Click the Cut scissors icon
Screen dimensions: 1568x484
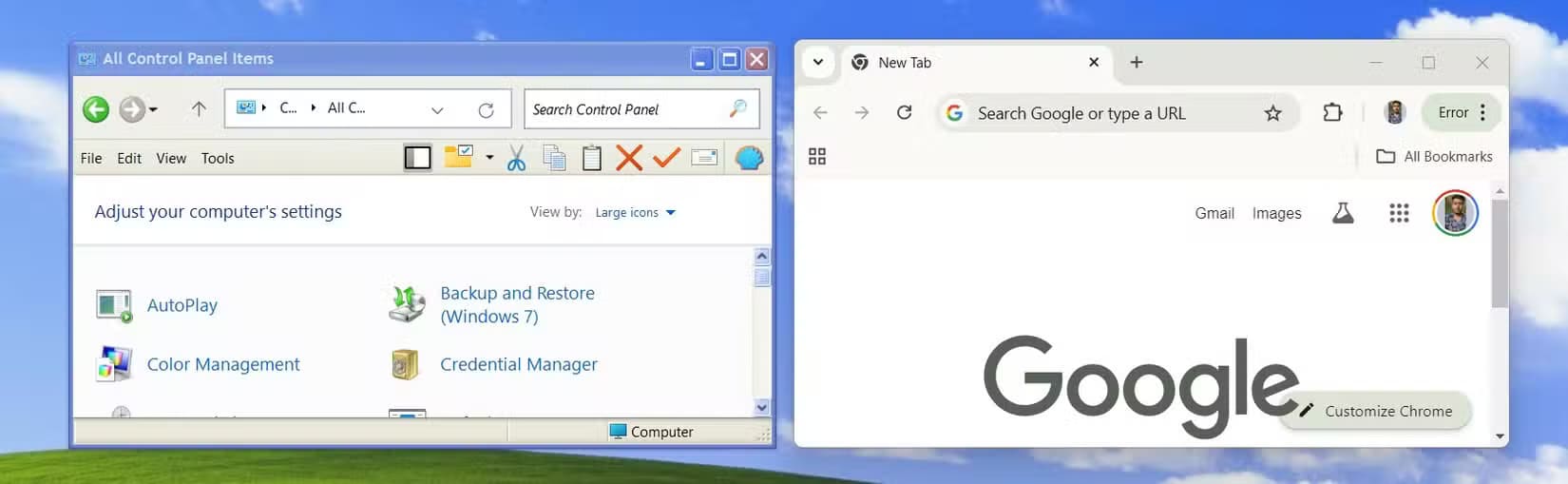tap(516, 158)
